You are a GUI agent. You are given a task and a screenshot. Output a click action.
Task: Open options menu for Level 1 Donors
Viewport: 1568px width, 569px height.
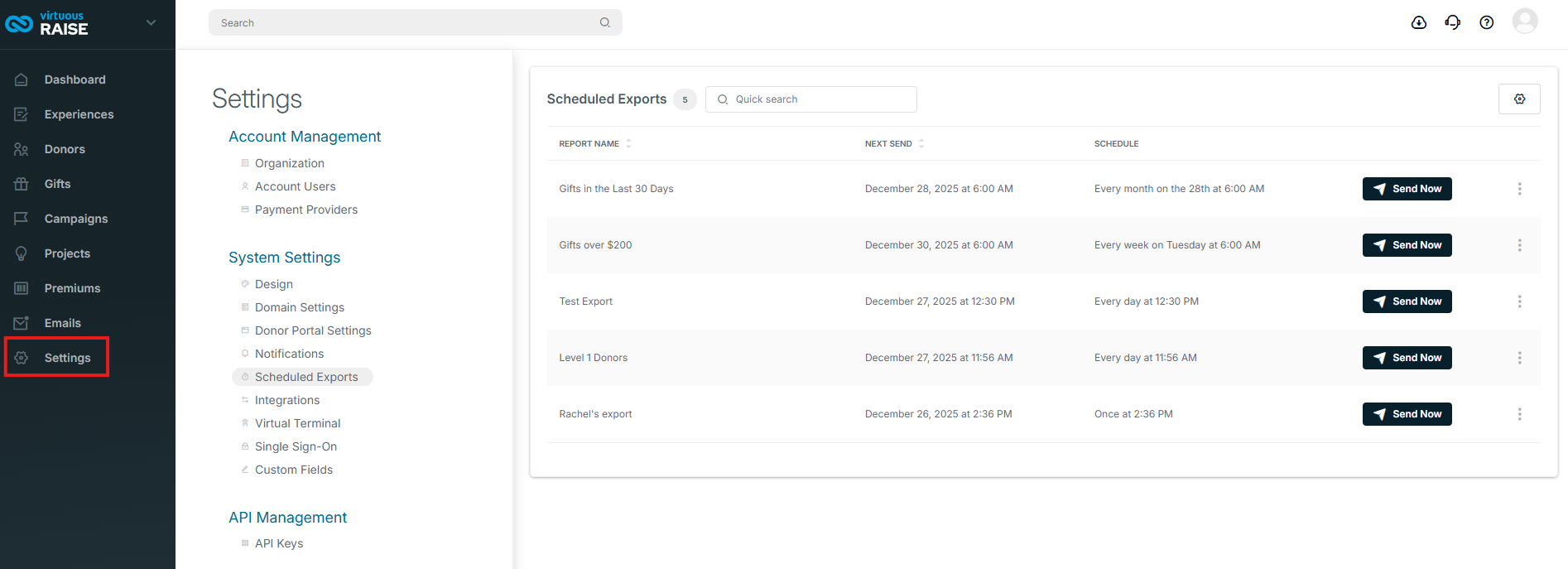point(1519,358)
